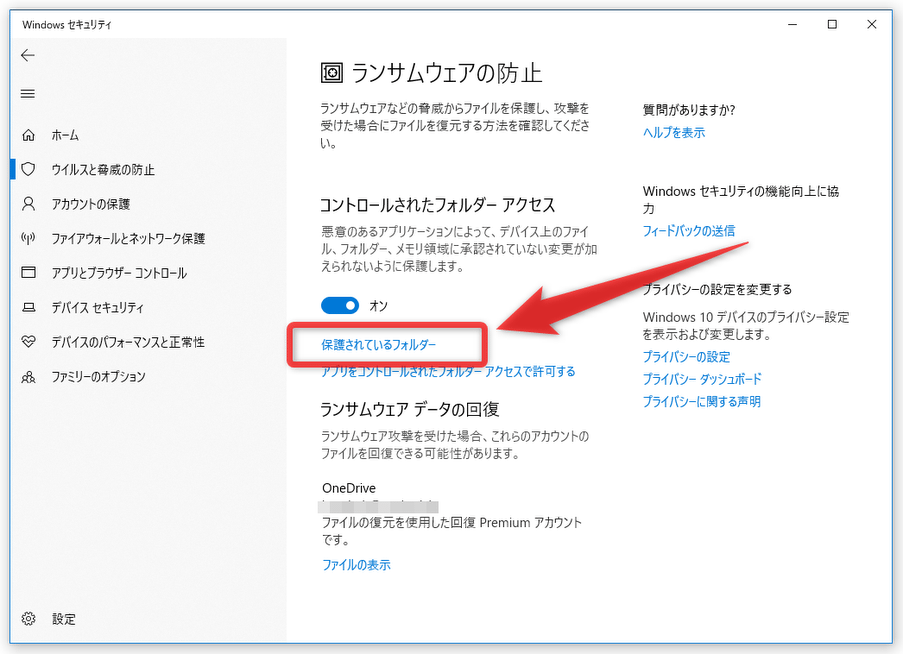Select アプリとブラウザー コントロール menu item
Screen dimensions: 903x654
pyautogui.click(x=119, y=273)
